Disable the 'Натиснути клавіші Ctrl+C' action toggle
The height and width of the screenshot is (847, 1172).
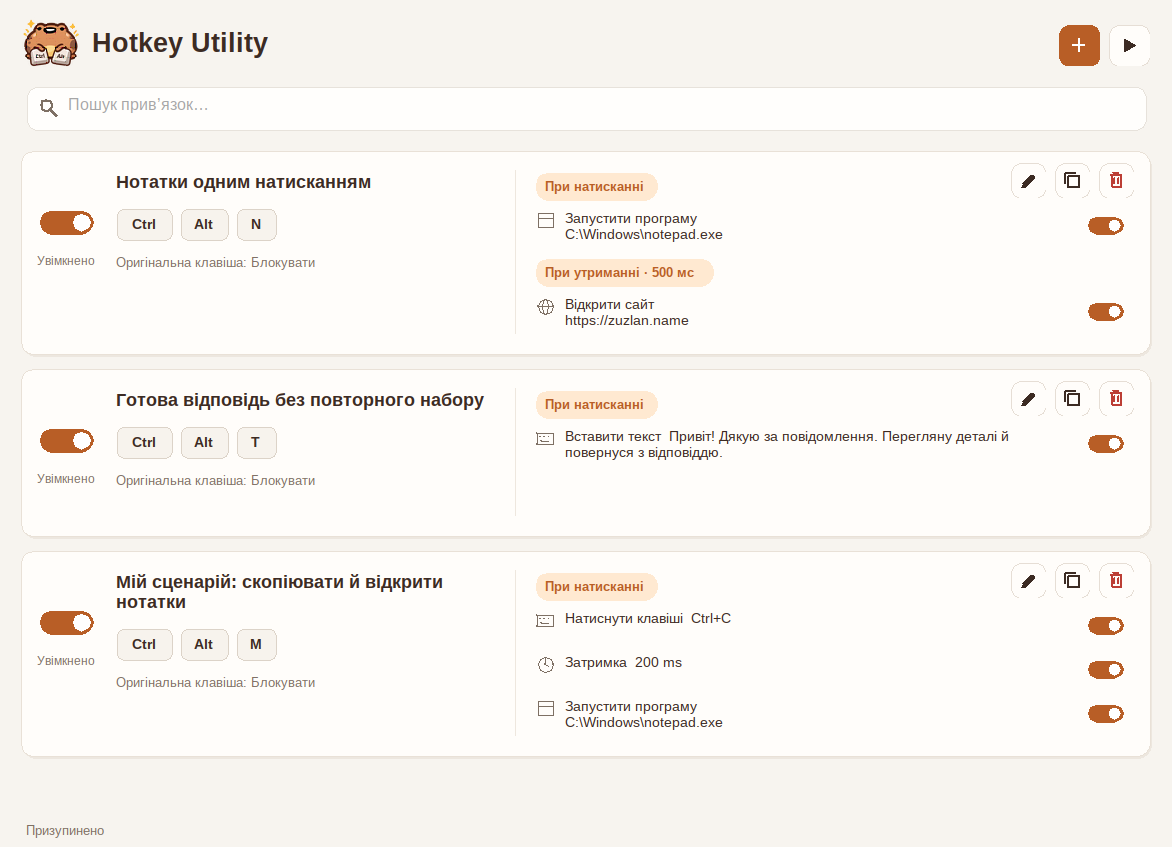click(x=1105, y=626)
